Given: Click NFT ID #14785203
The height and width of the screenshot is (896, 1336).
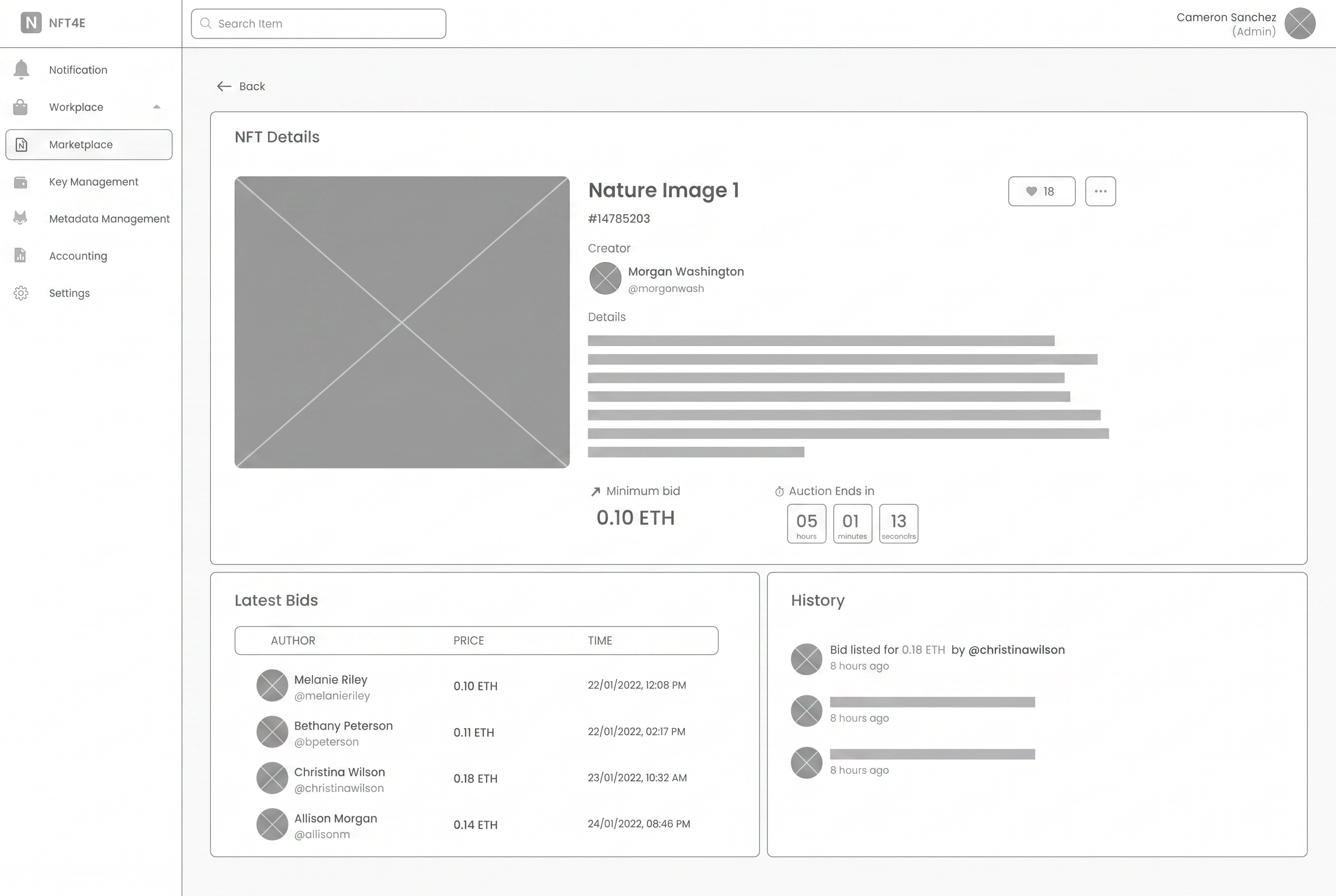Looking at the screenshot, I should click(619, 219).
